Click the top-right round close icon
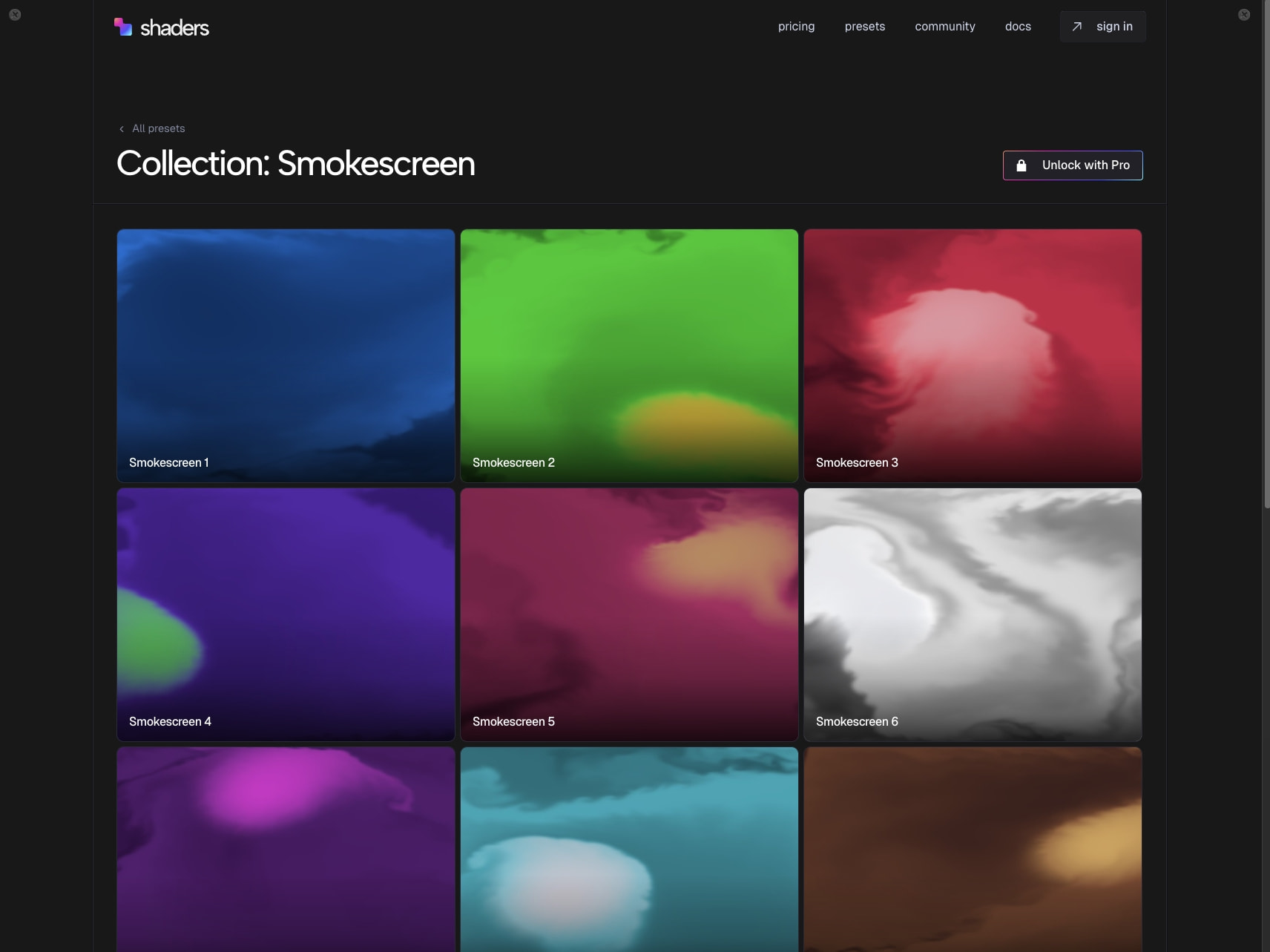 pyautogui.click(x=1244, y=14)
